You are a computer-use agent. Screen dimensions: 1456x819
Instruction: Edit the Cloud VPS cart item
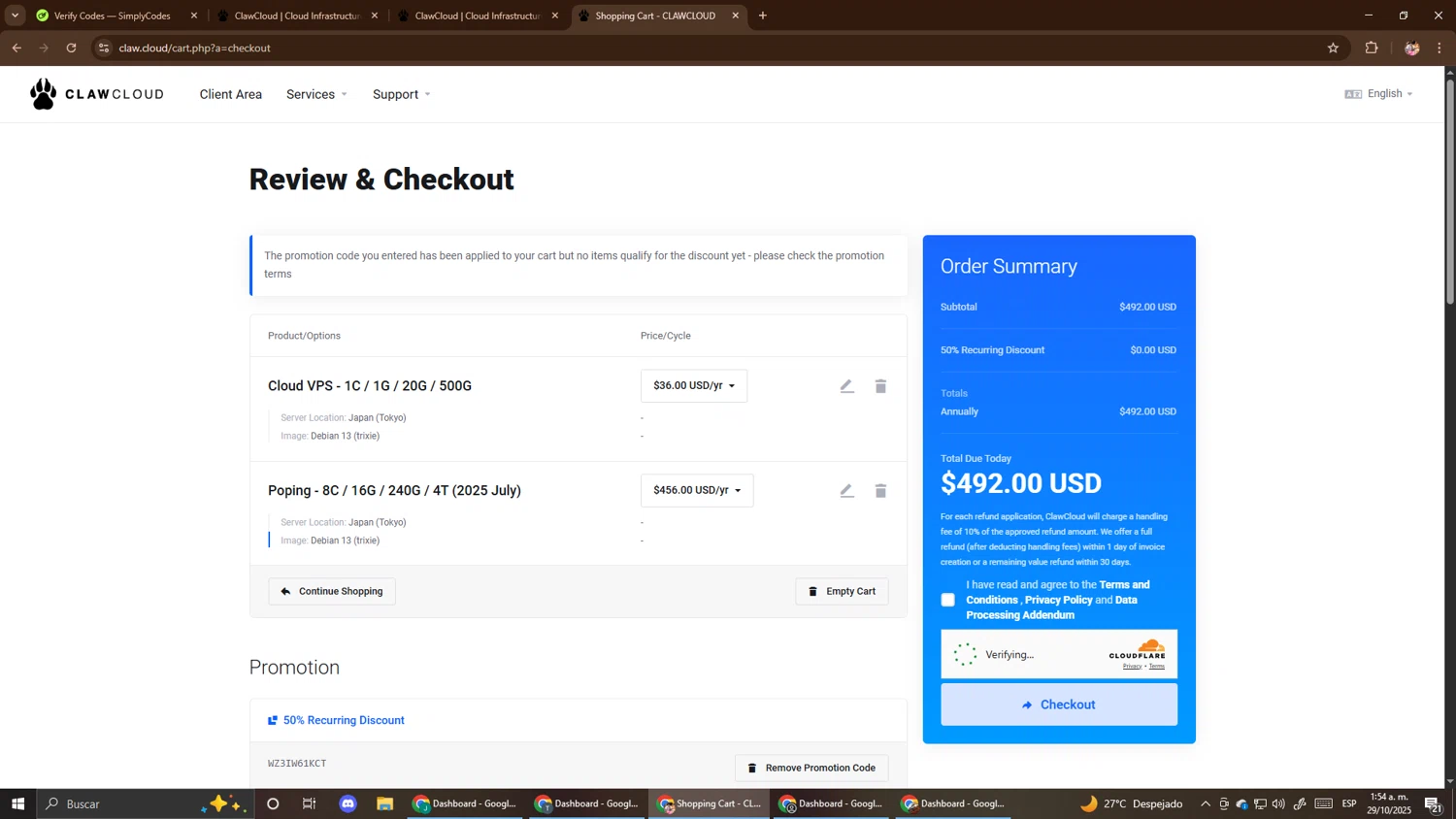point(846,386)
